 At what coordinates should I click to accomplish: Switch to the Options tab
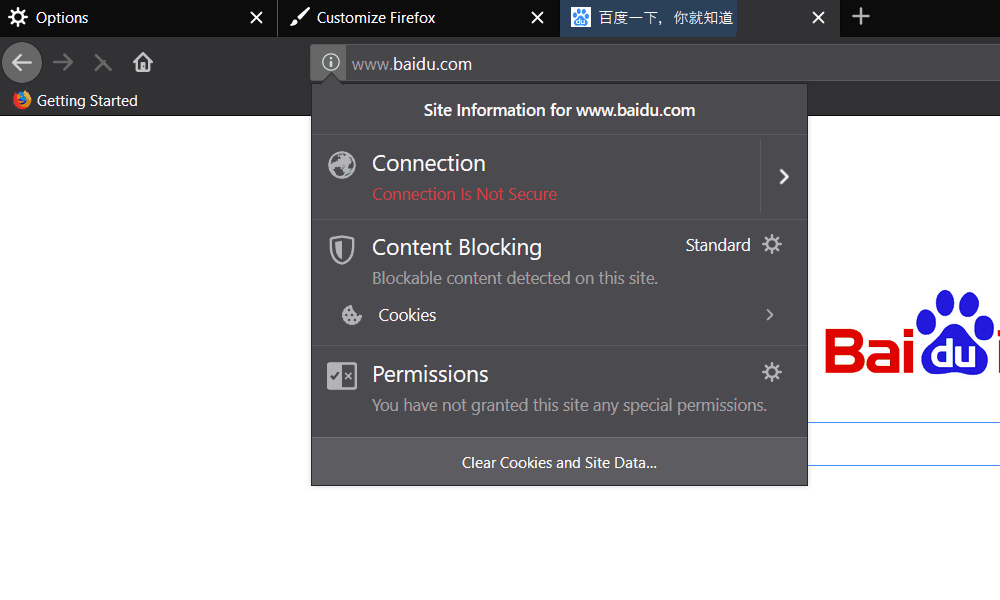pos(120,18)
